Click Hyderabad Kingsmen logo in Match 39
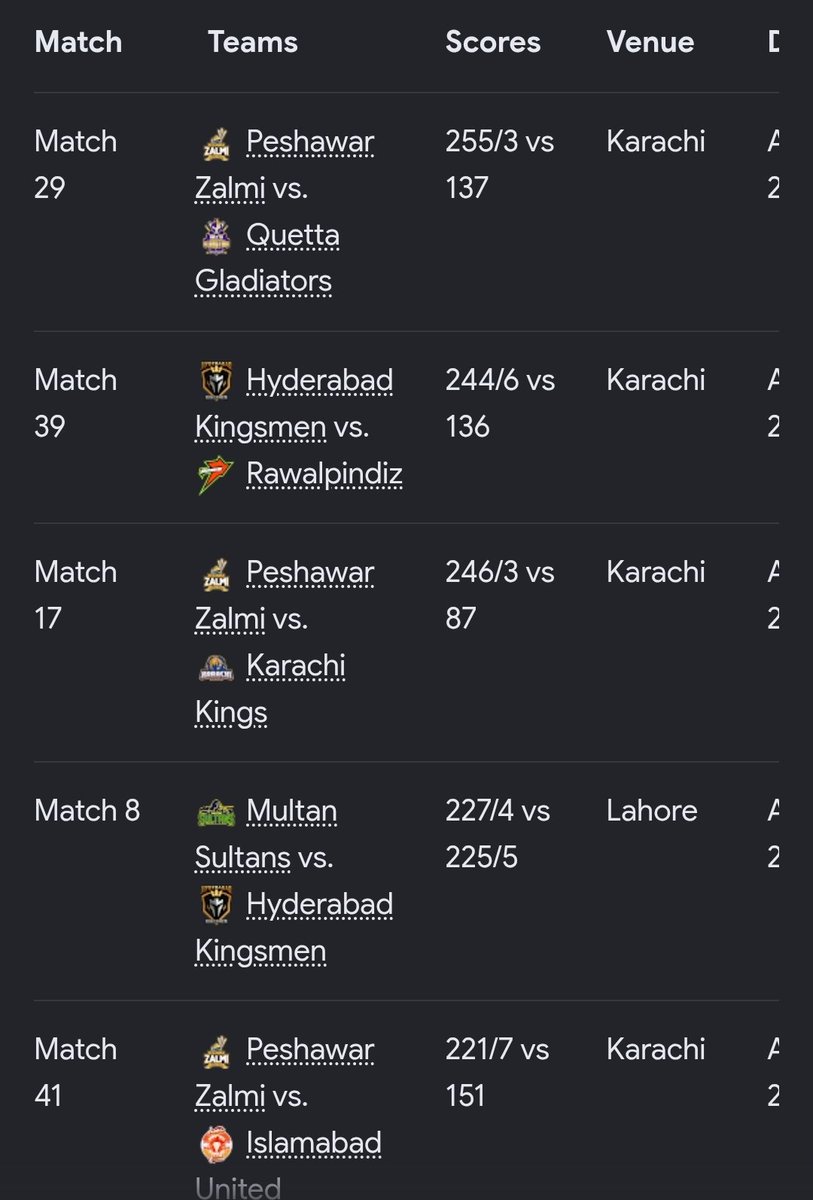Image resolution: width=813 pixels, height=1200 pixels. click(x=216, y=381)
